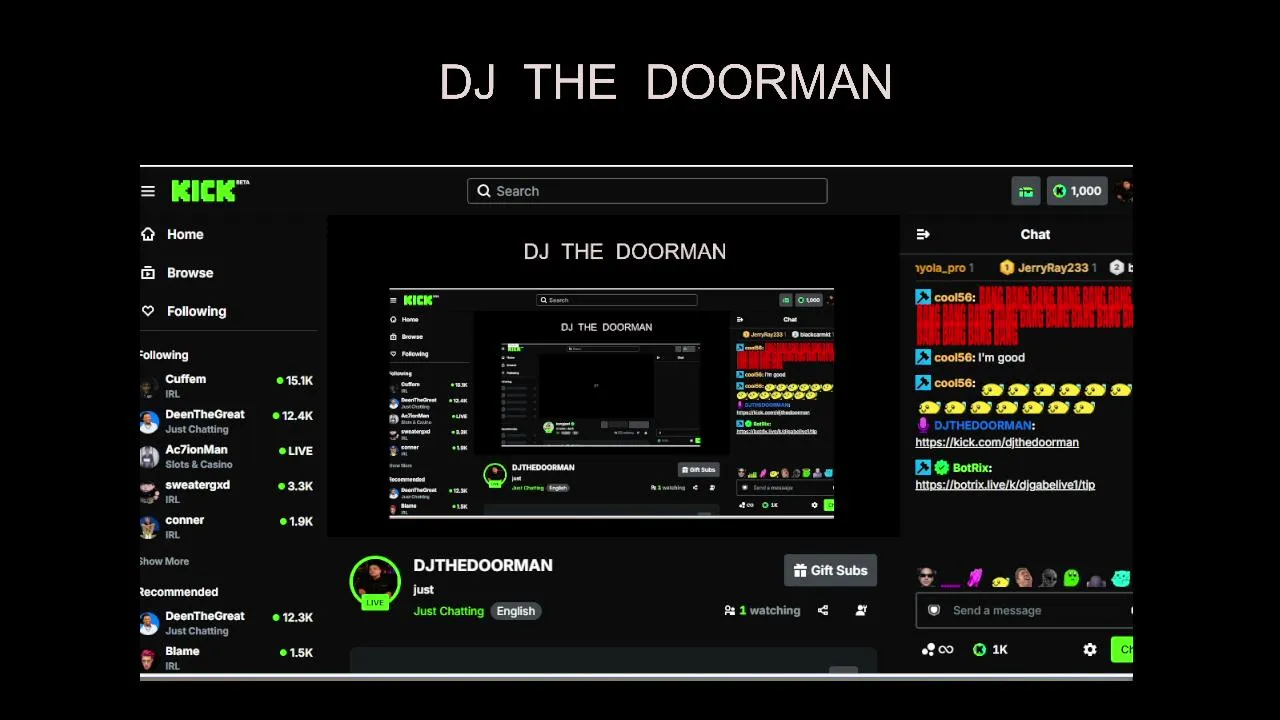Click the Recommended section heading

[179, 592]
